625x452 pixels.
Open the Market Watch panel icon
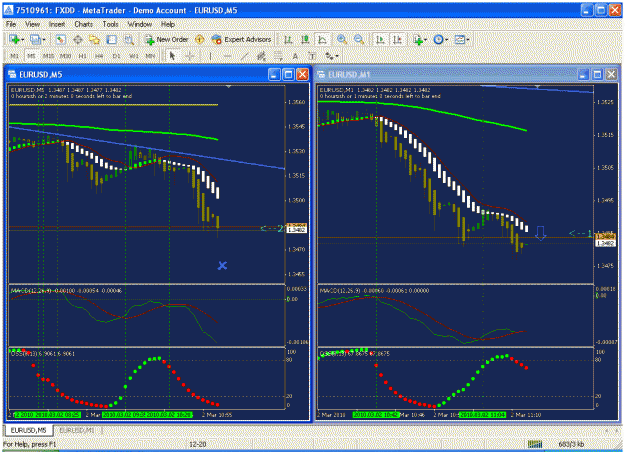point(61,39)
